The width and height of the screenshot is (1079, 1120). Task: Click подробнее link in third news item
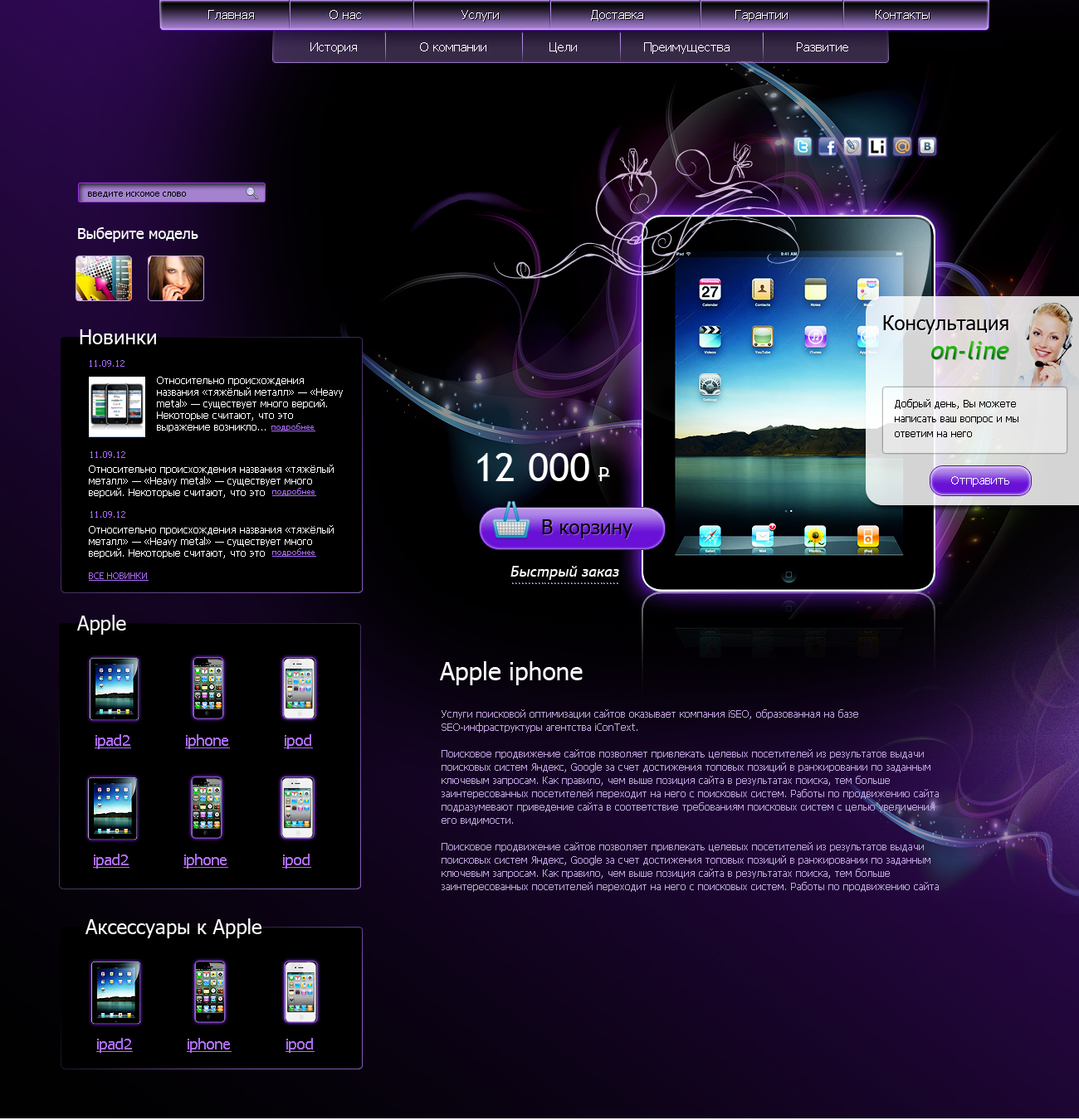tap(294, 553)
